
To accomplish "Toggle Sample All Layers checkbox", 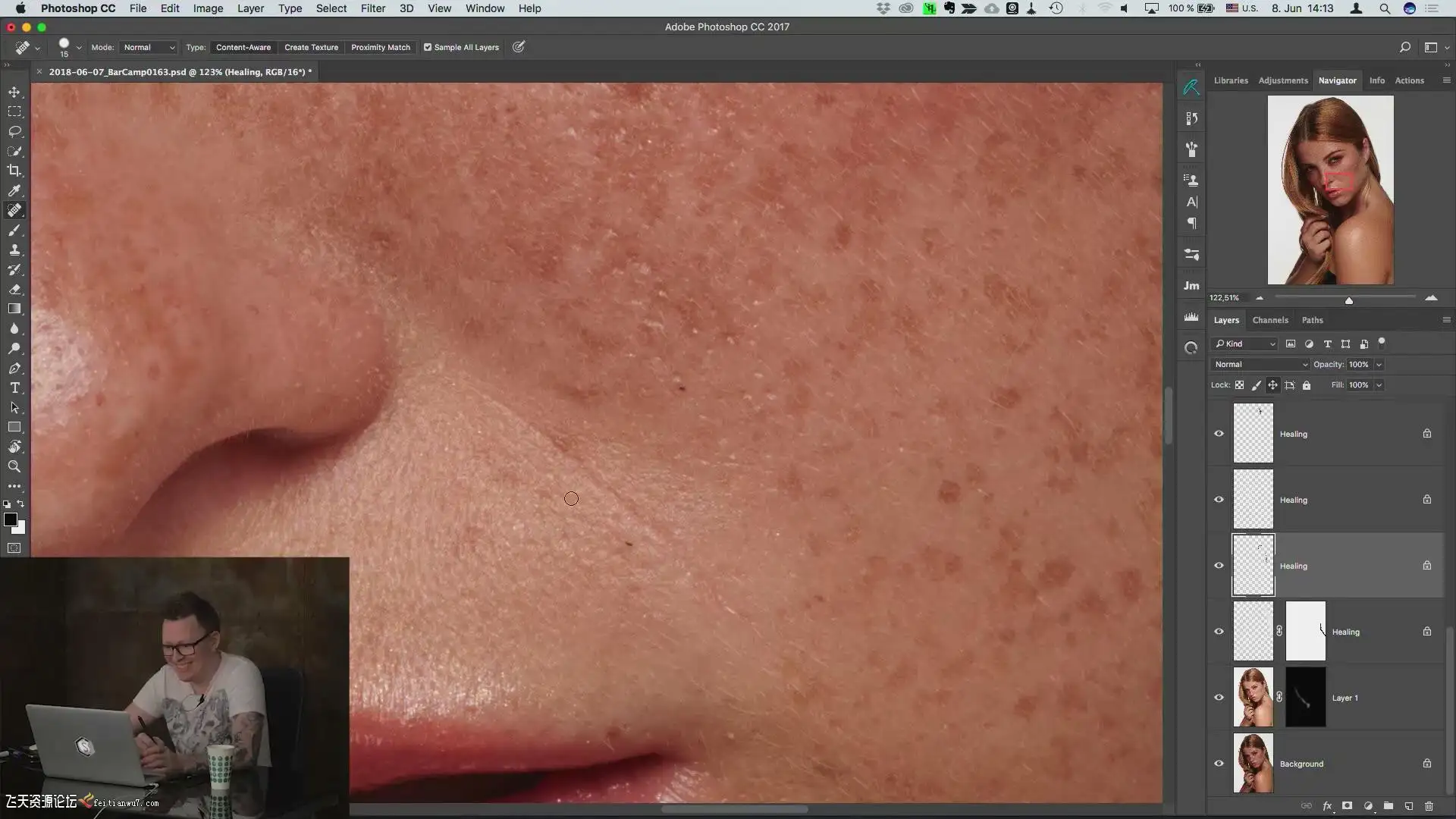I will (x=428, y=47).
